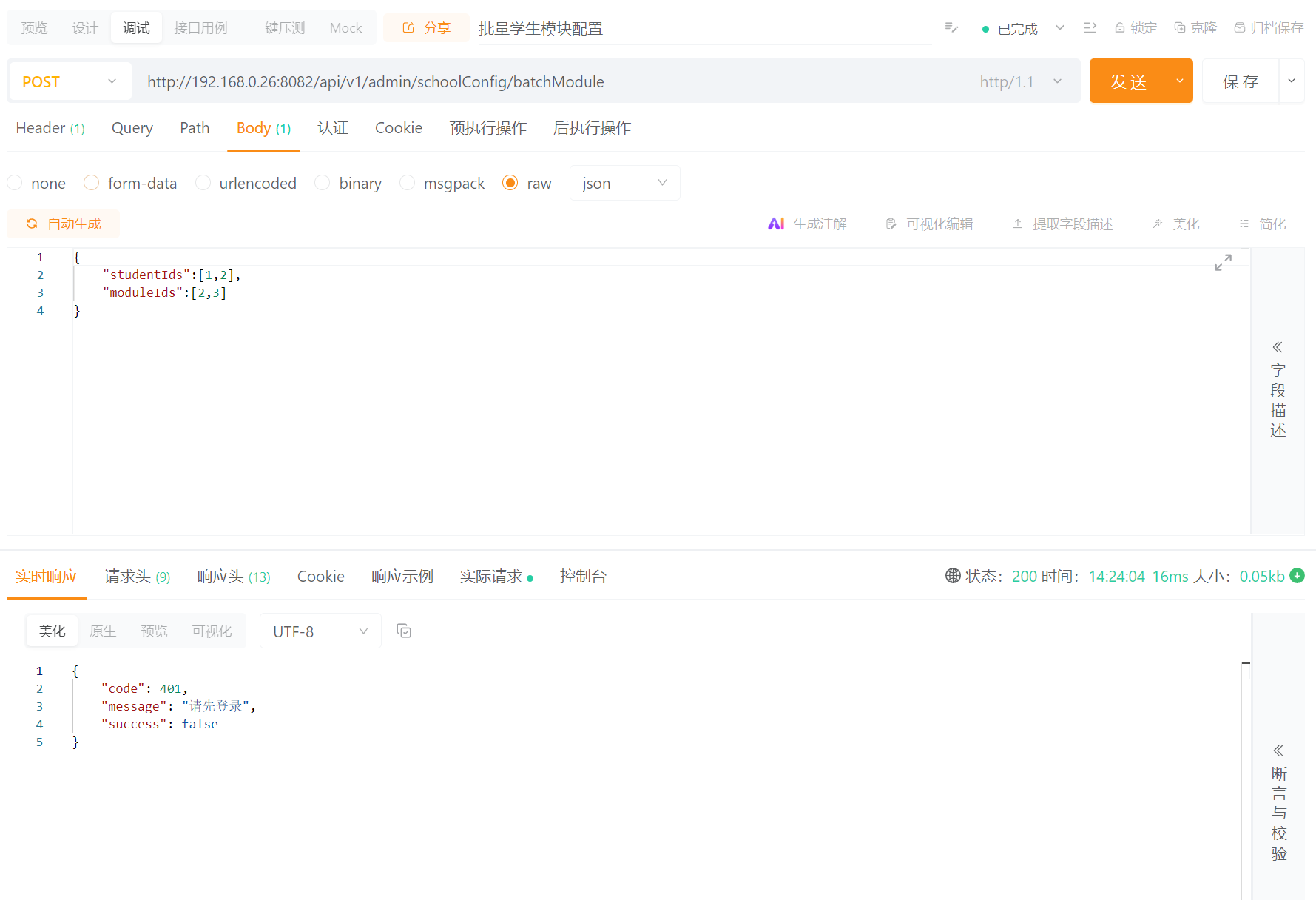Open the UTF-8 encoding dropdown
This screenshot has width=1316, height=900.
click(x=320, y=631)
